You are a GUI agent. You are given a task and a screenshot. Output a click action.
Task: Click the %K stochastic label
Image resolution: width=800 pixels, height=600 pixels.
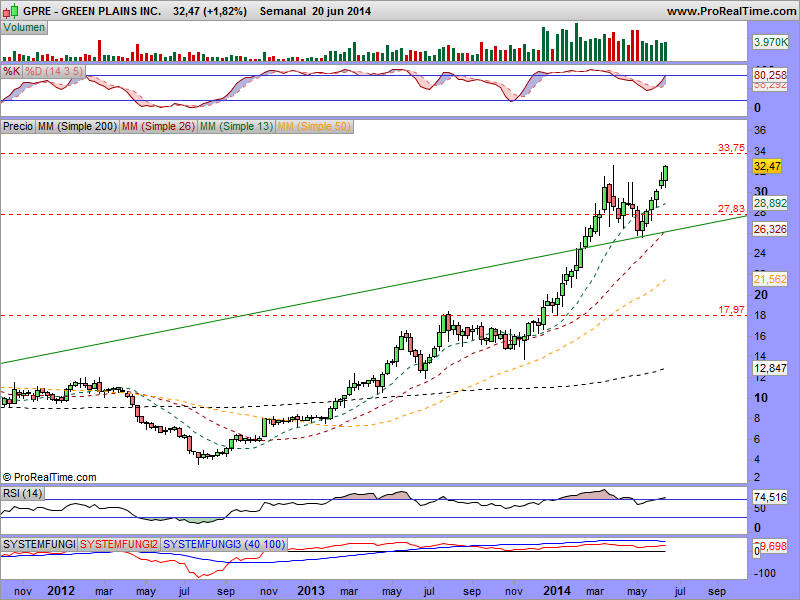pos(11,71)
